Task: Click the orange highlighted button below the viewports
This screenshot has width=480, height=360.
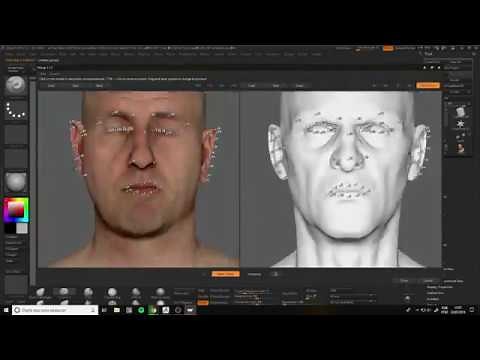Action: 226,274
